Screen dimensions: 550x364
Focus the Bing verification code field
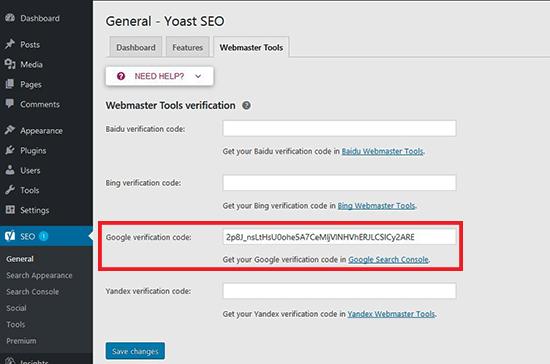coord(339,183)
